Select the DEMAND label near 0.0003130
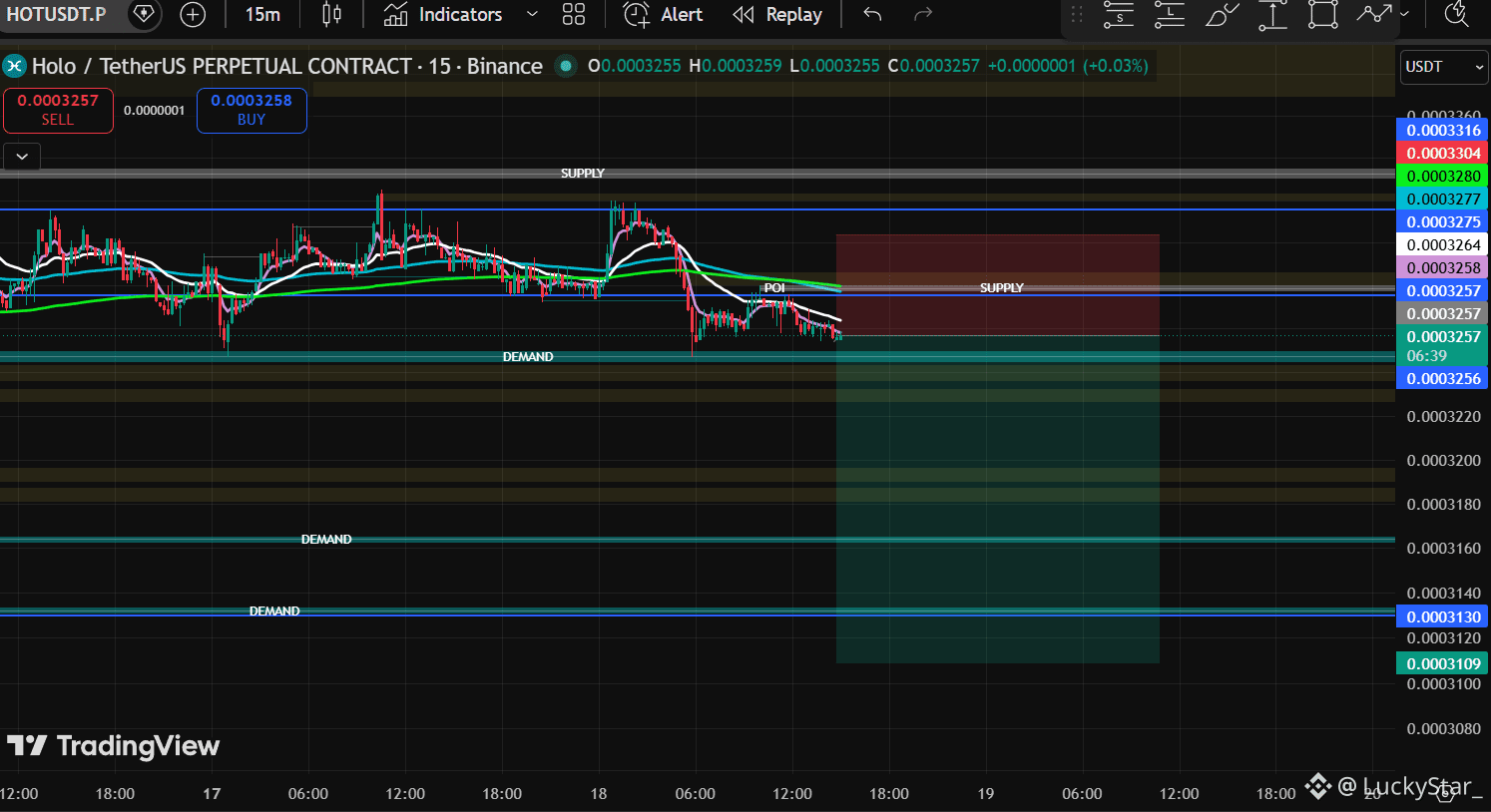Viewport: 1491px width, 812px height. pyautogui.click(x=274, y=611)
